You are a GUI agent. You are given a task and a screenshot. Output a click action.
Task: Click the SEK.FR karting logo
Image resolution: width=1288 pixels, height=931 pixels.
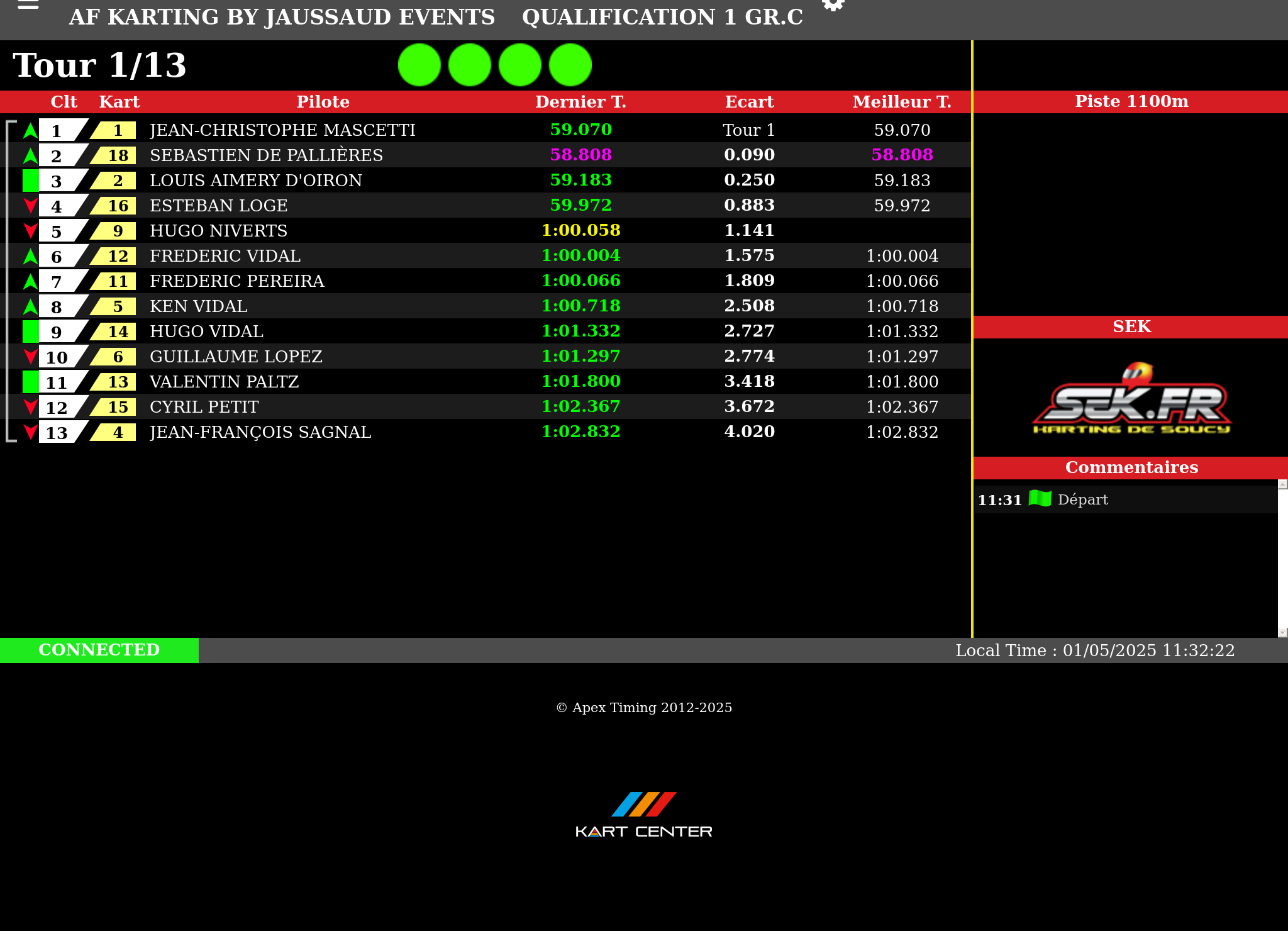tap(1131, 400)
